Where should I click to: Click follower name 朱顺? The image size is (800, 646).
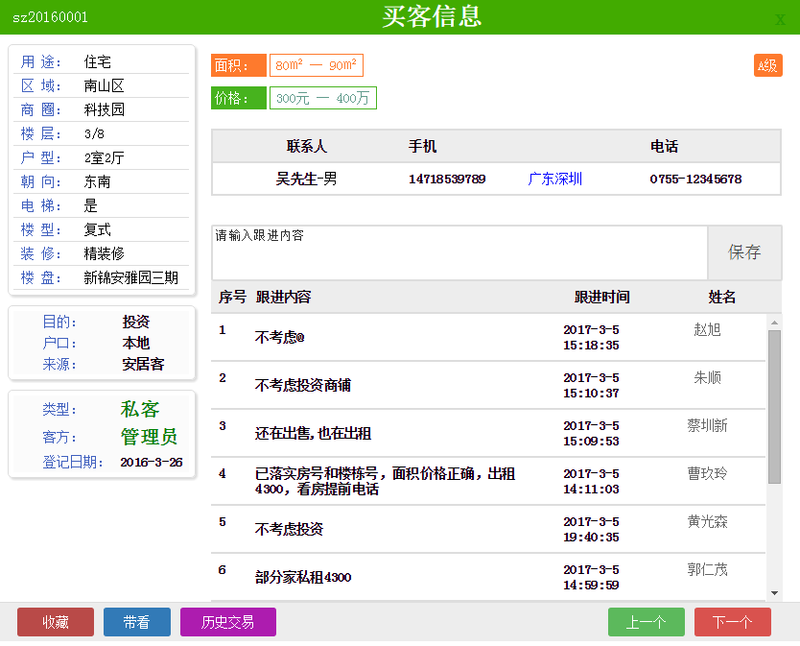[x=707, y=378]
